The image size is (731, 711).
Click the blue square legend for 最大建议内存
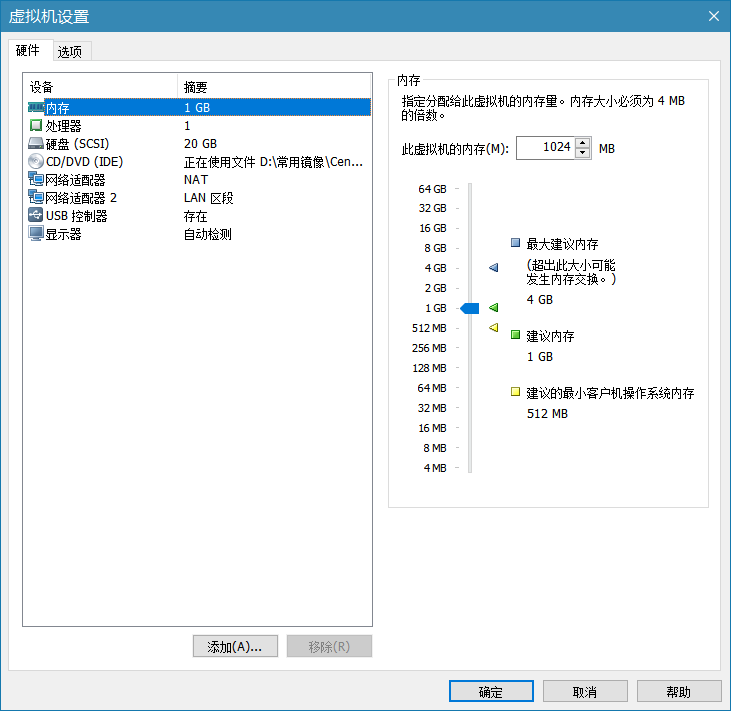pos(515,242)
